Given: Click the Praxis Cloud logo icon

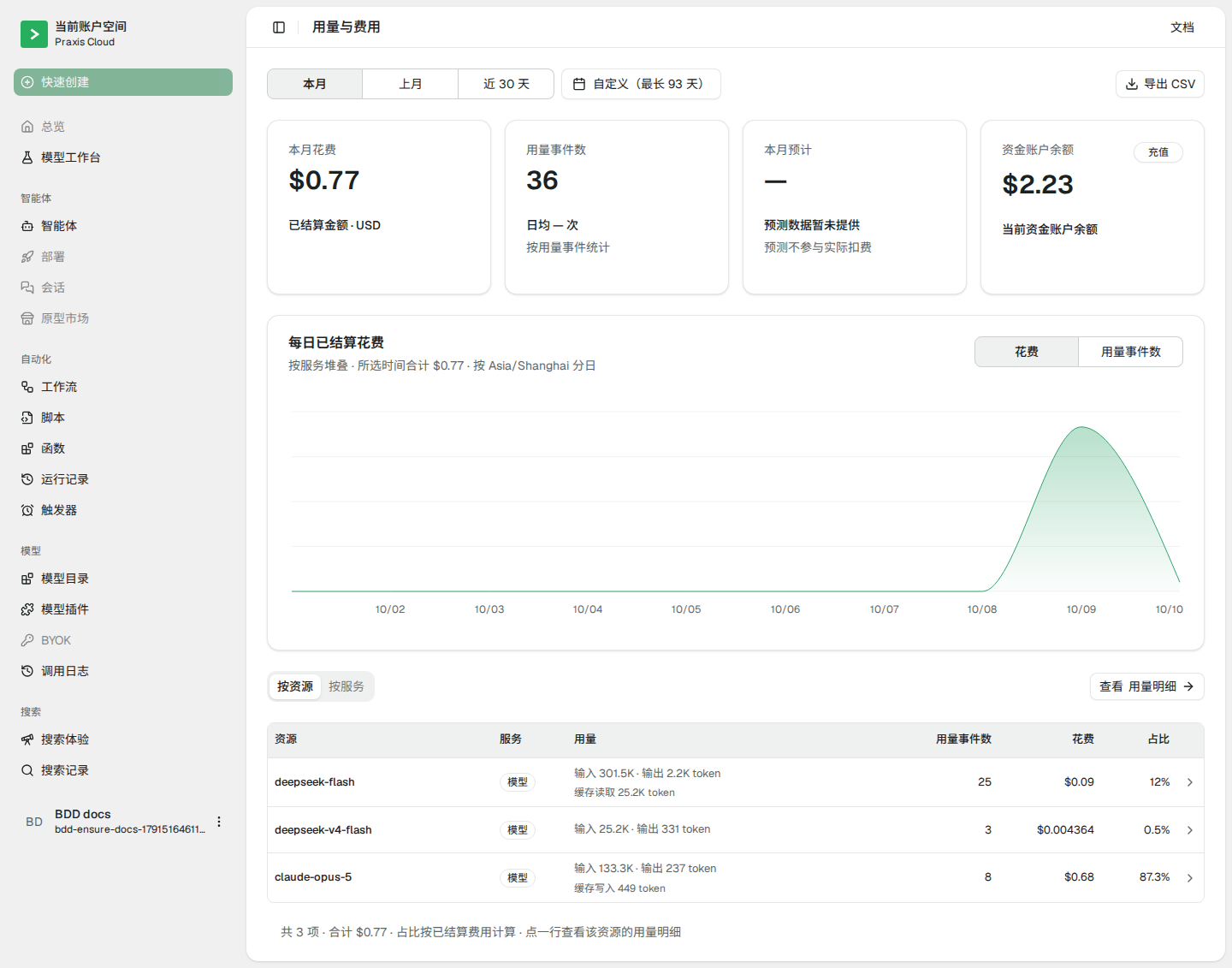Looking at the screenshot, I should point(34,34).
